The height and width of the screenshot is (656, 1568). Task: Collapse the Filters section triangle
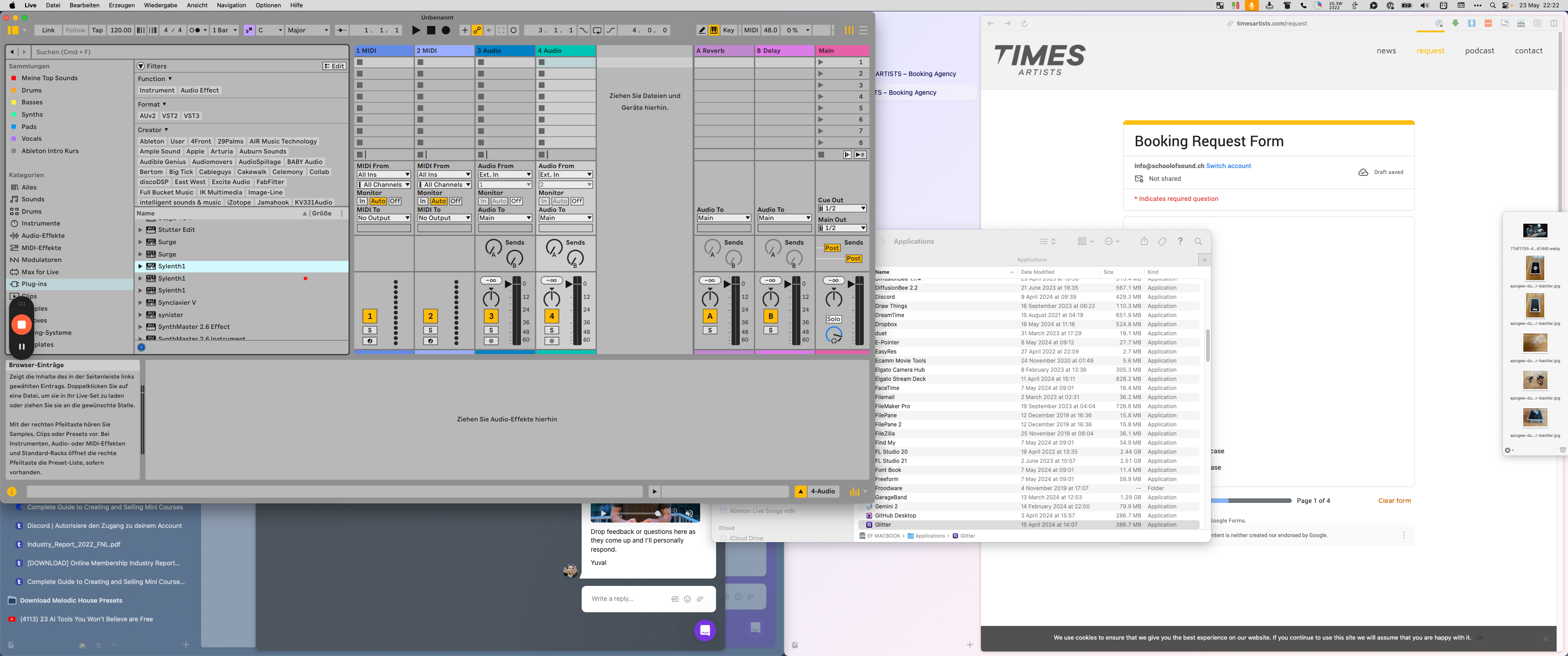[x=140, y=67]
